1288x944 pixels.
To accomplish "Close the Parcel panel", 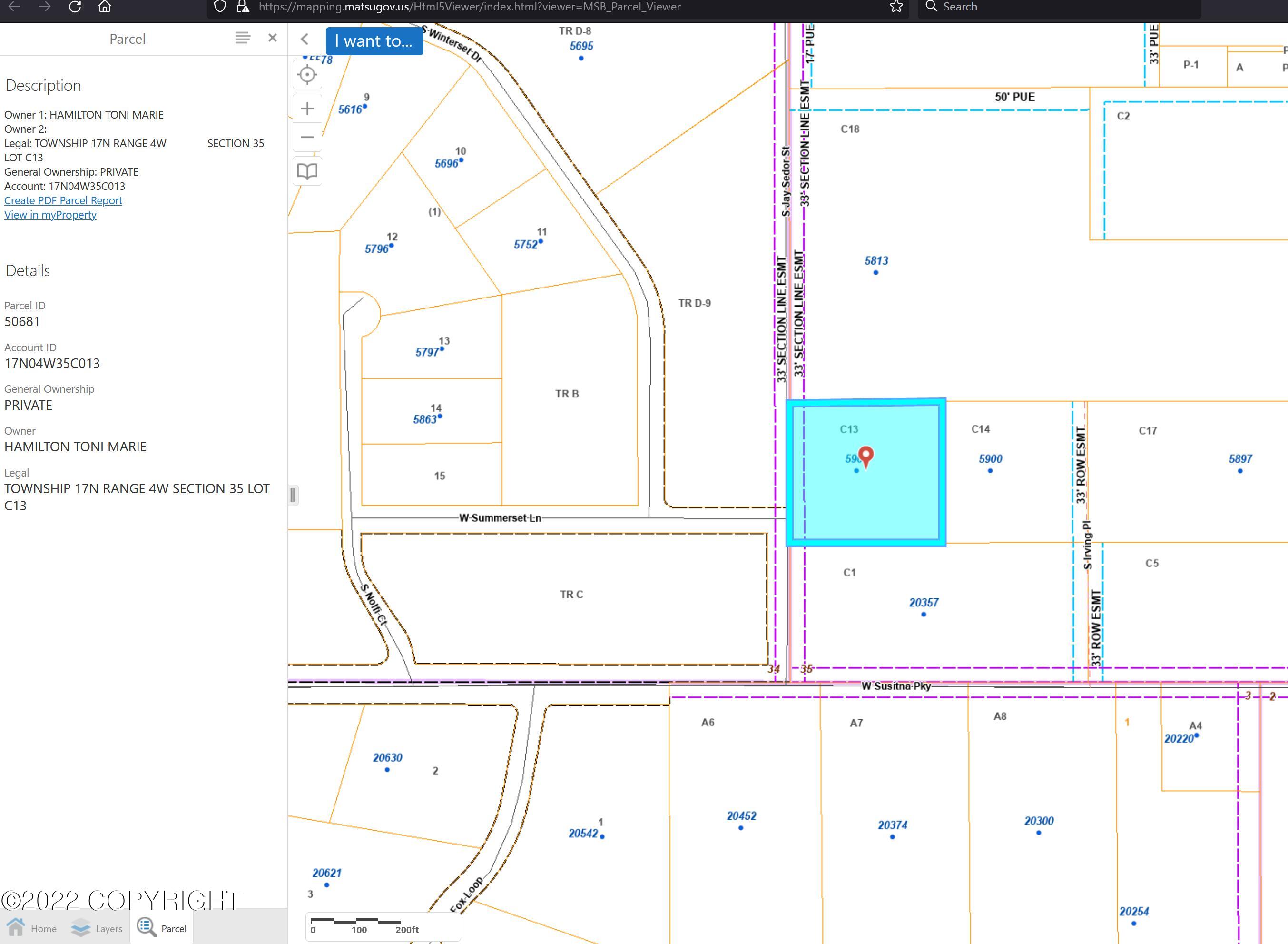I will pyautogui.click(x=273, y=38).
